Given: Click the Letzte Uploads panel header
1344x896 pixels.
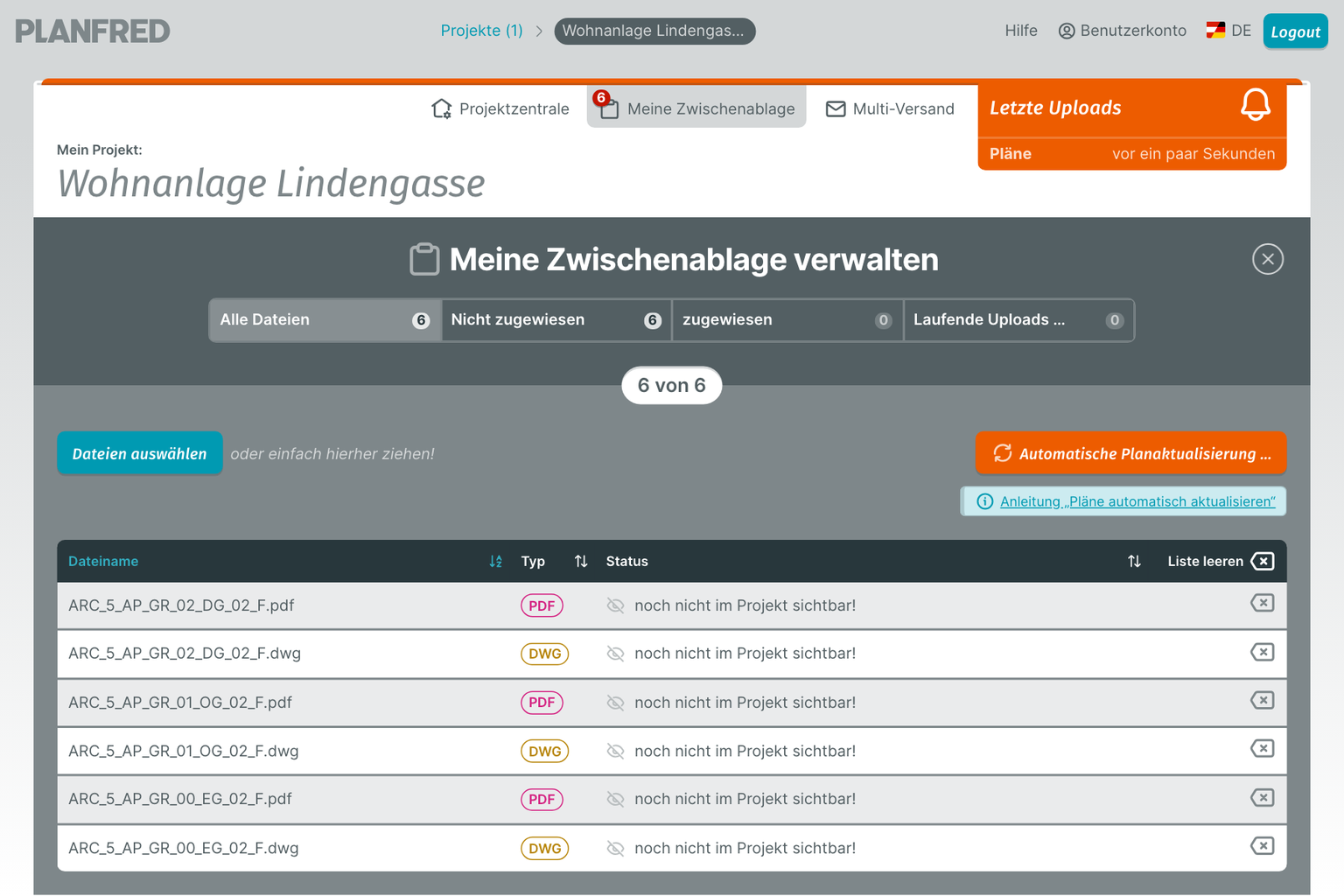Looking at the screenshot, I should (1132, 108).
